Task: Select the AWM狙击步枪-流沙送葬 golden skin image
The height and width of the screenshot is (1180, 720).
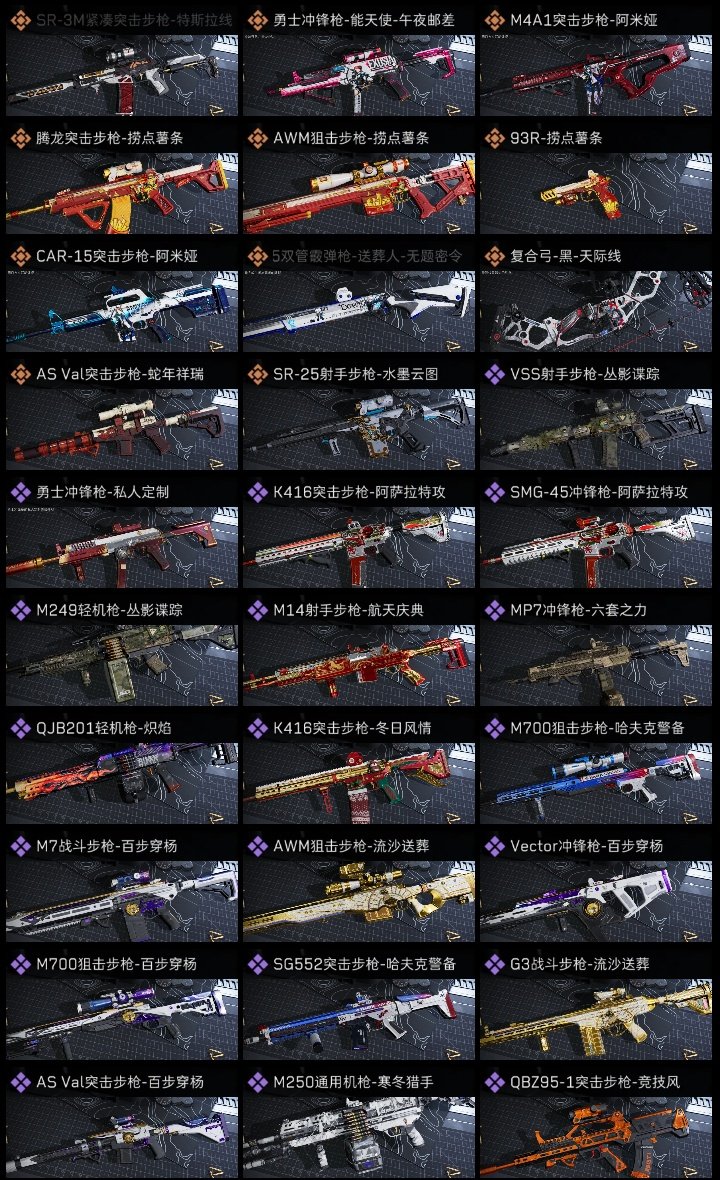Action: pos(359,902)
